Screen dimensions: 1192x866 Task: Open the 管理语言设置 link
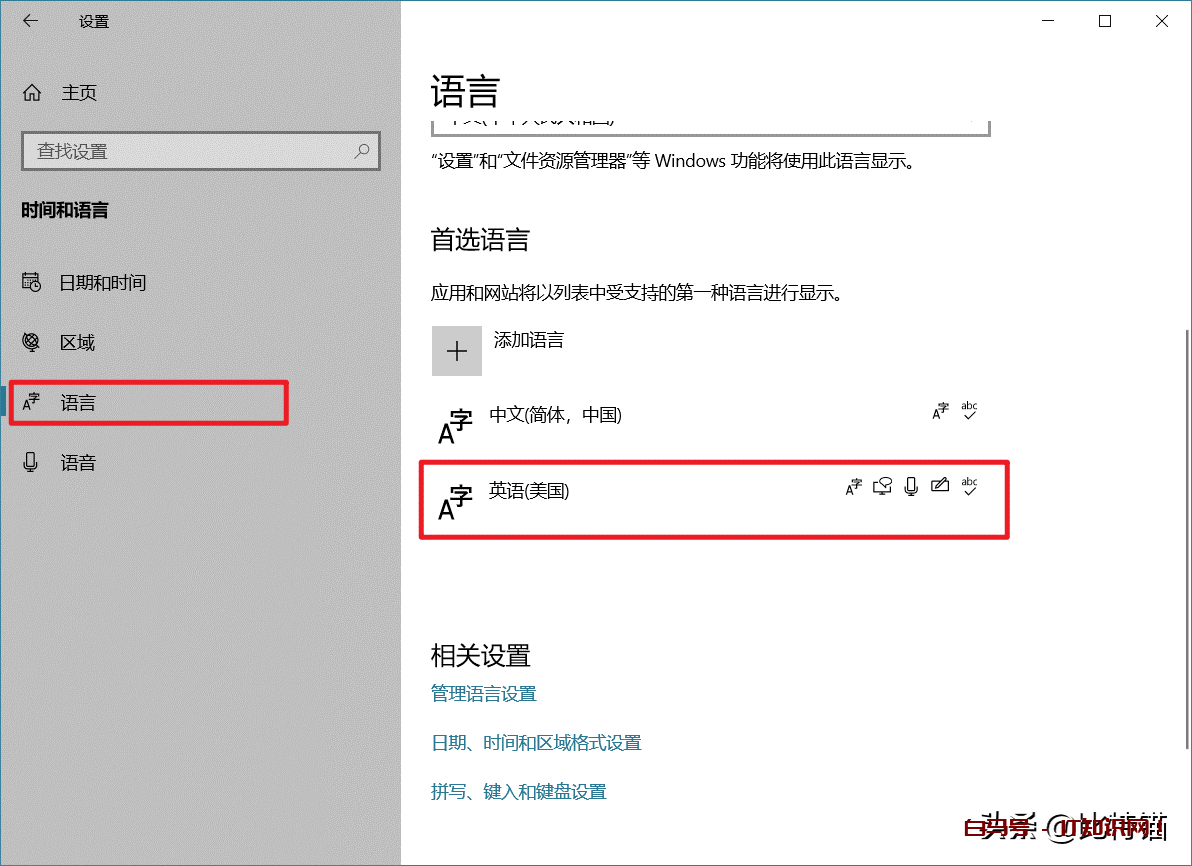point(483,693)
